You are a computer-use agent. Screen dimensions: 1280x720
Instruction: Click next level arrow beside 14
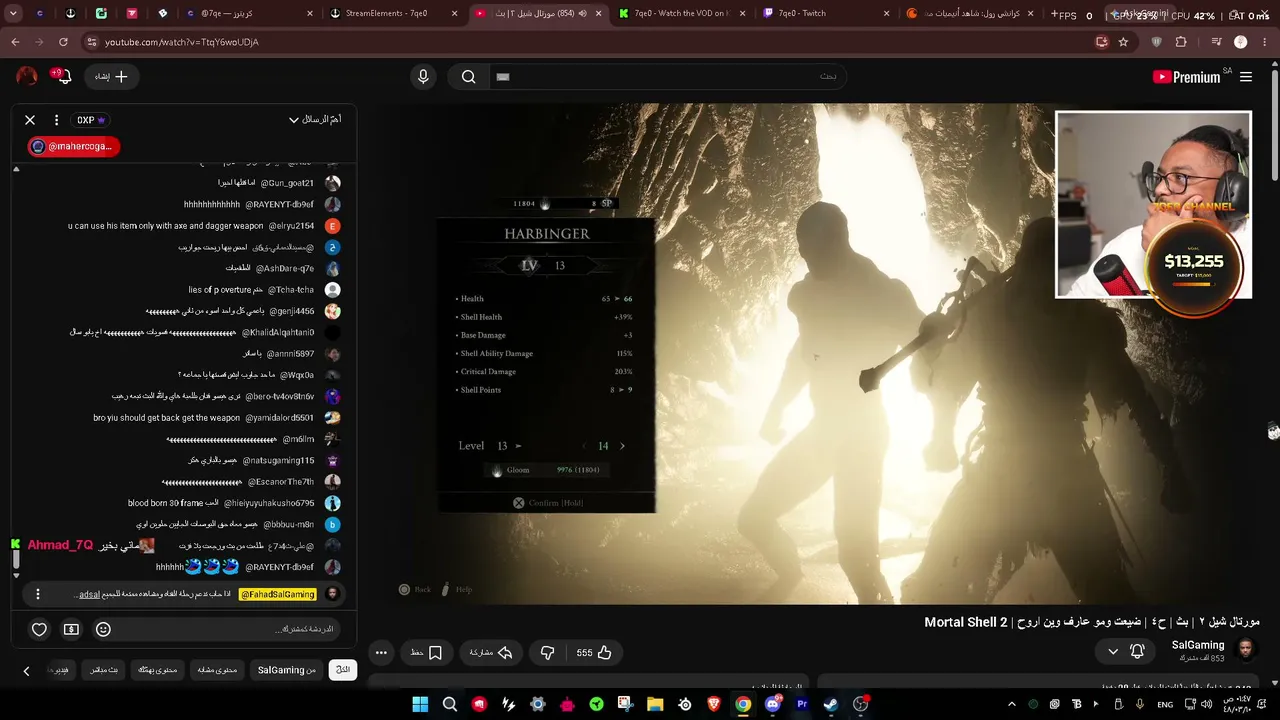pos(622,446)
